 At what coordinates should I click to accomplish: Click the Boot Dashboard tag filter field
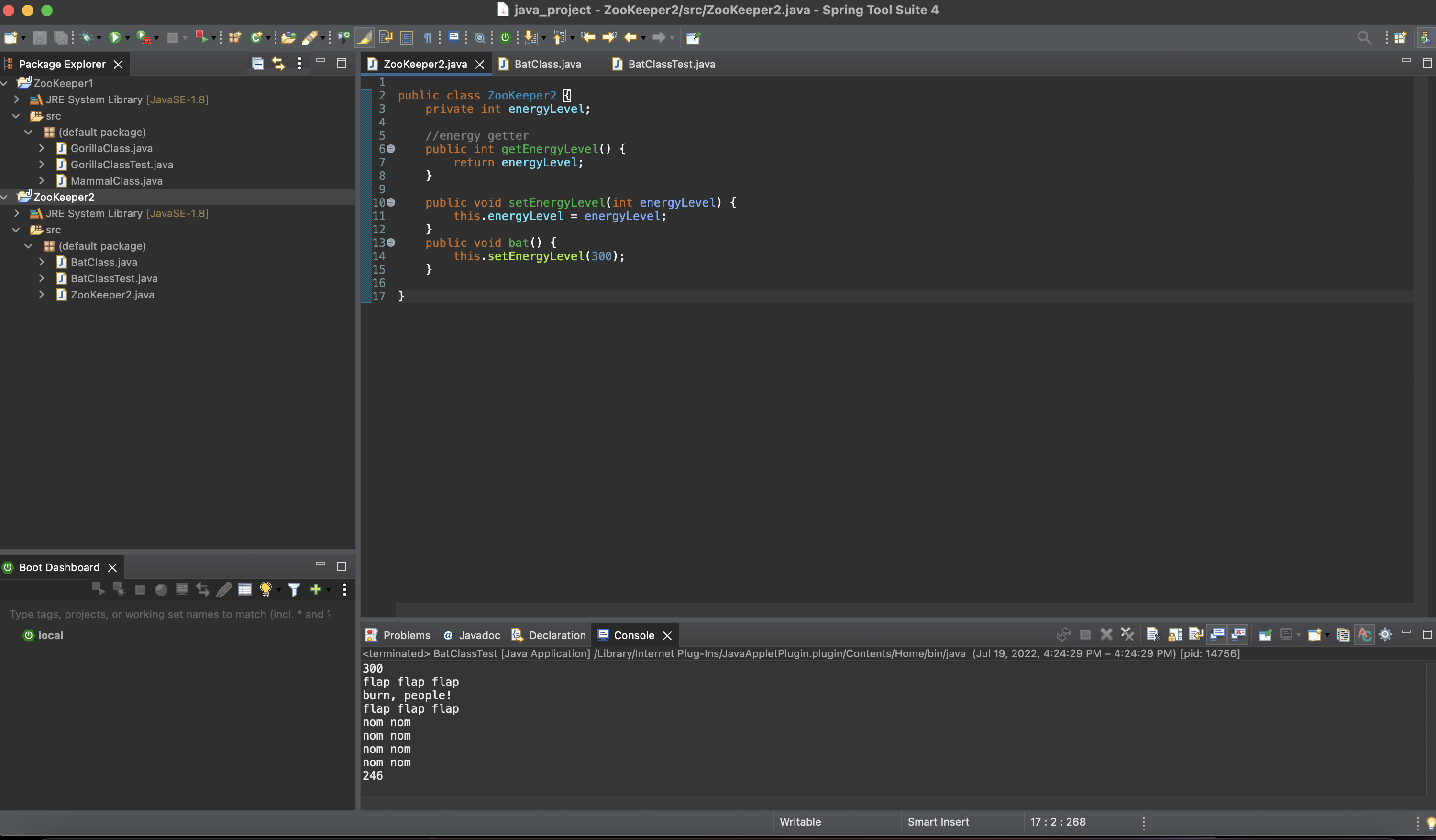pos(170,614)
